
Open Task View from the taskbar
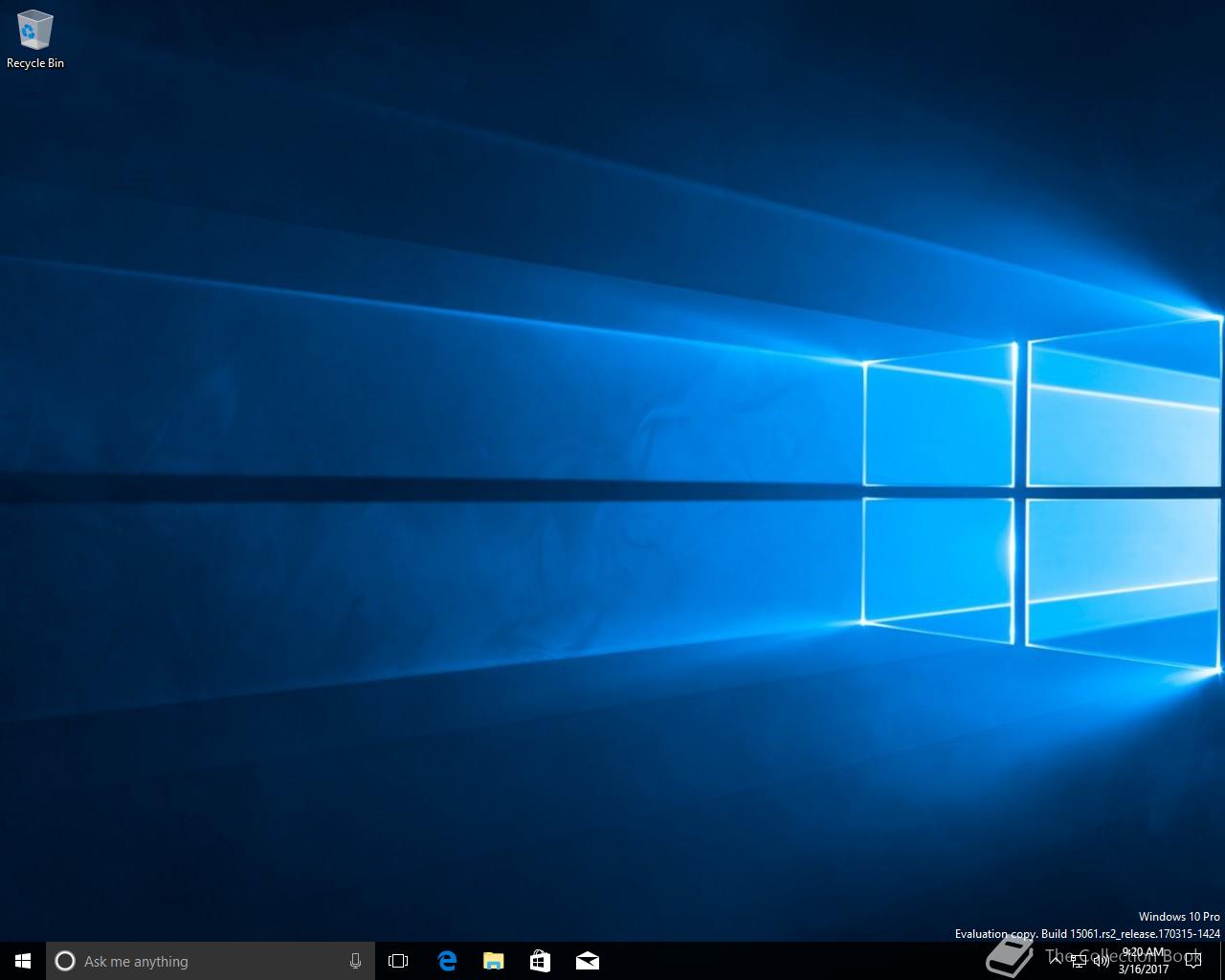[398, 961]
